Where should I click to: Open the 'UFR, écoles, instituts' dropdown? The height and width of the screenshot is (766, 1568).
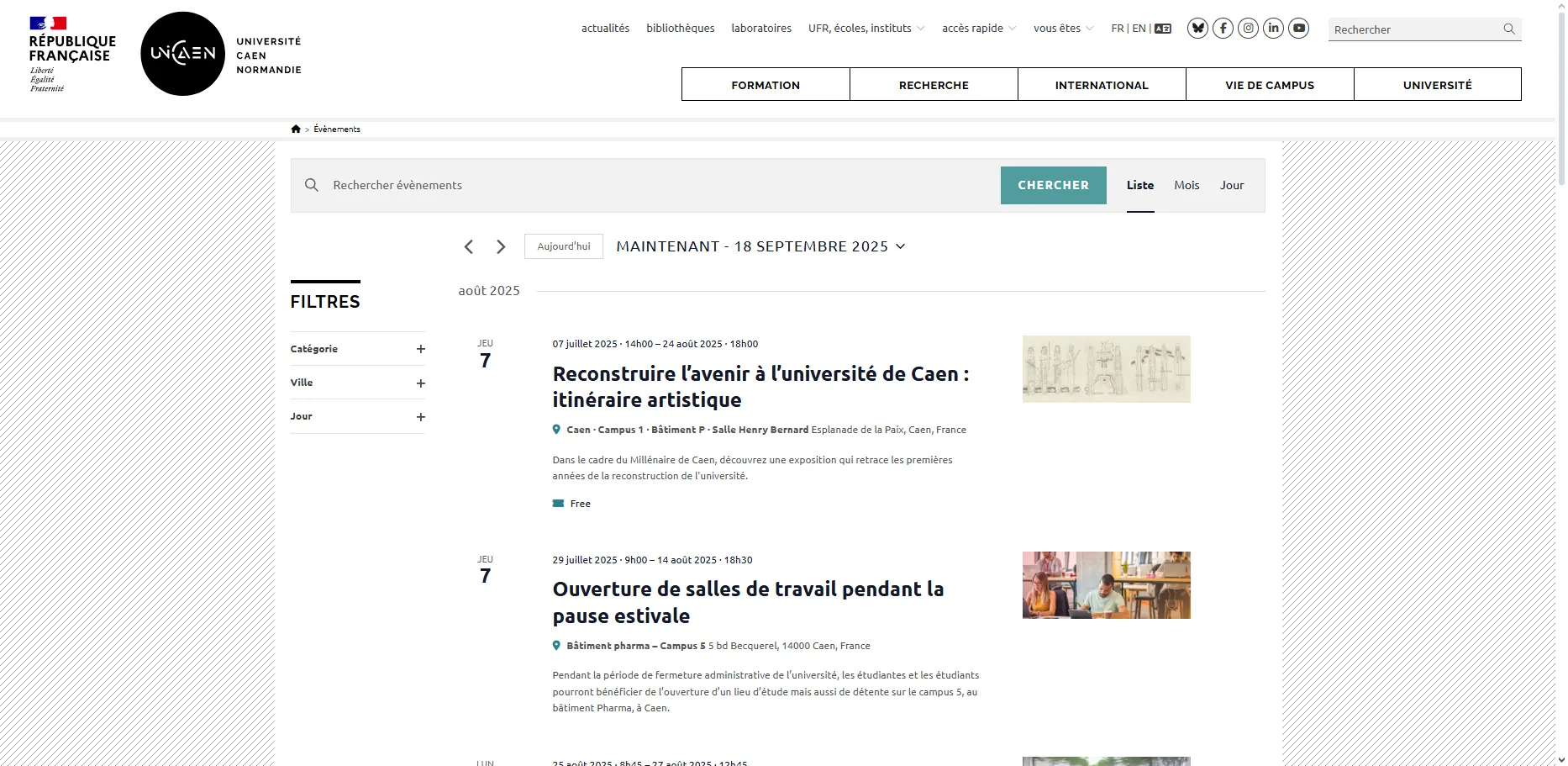pos(866,29)
